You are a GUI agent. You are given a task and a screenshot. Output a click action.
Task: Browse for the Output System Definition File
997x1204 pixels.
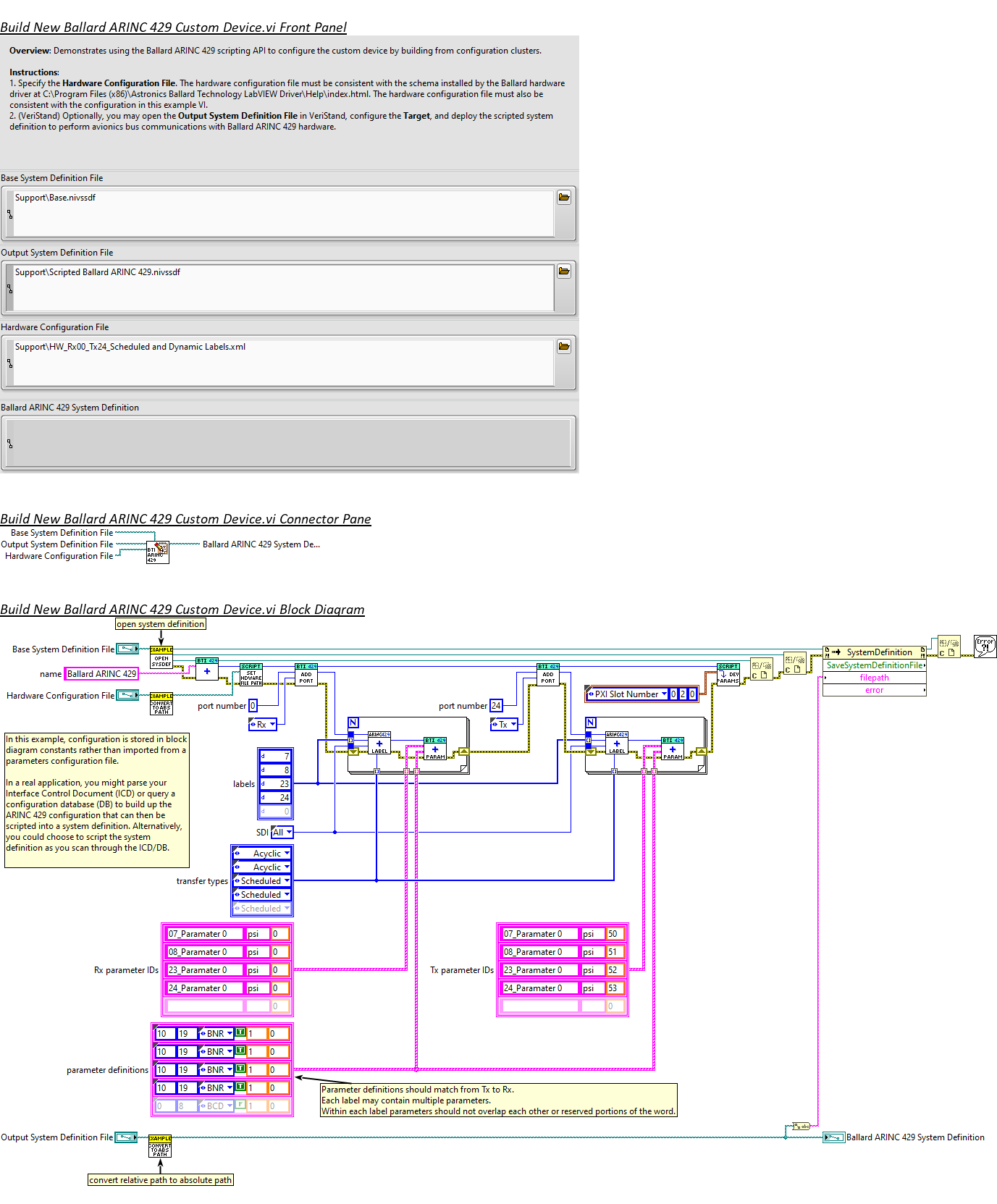click(564, 271)
